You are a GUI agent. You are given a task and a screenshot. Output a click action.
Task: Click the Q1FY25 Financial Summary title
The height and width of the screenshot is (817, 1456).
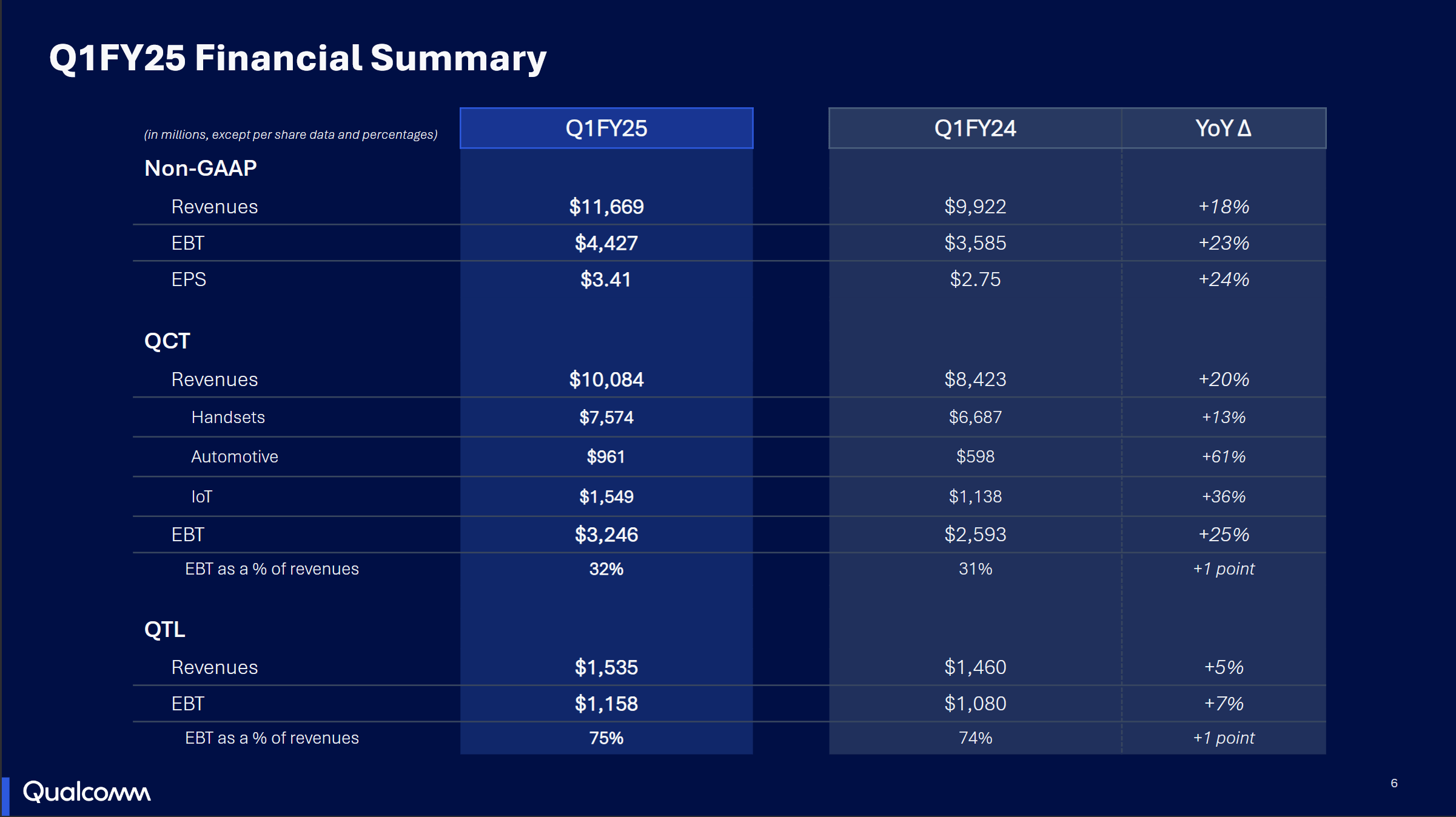(x=298, y=58)
